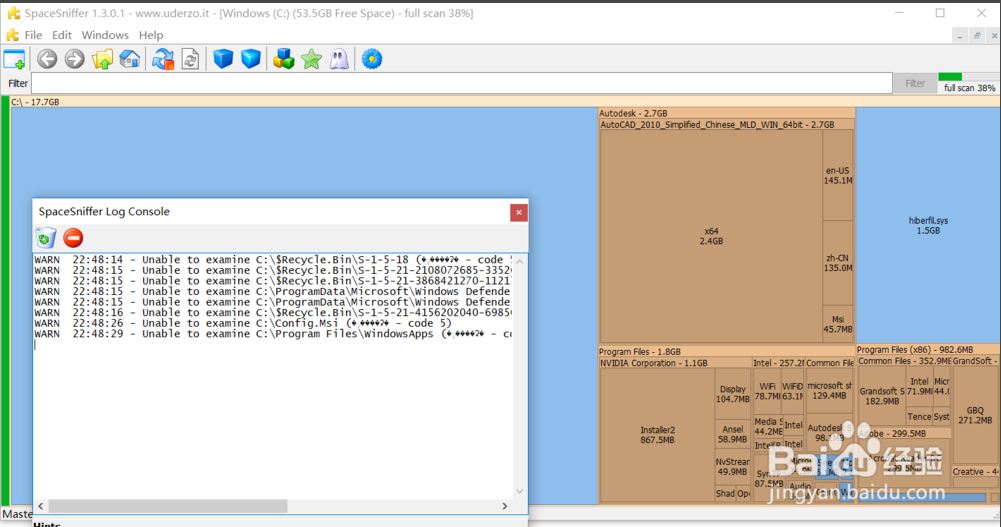This screenshot has height=527, width=1001.
Task: Click the log vertical scroll down arrow
Action: [x=519, y=491]
